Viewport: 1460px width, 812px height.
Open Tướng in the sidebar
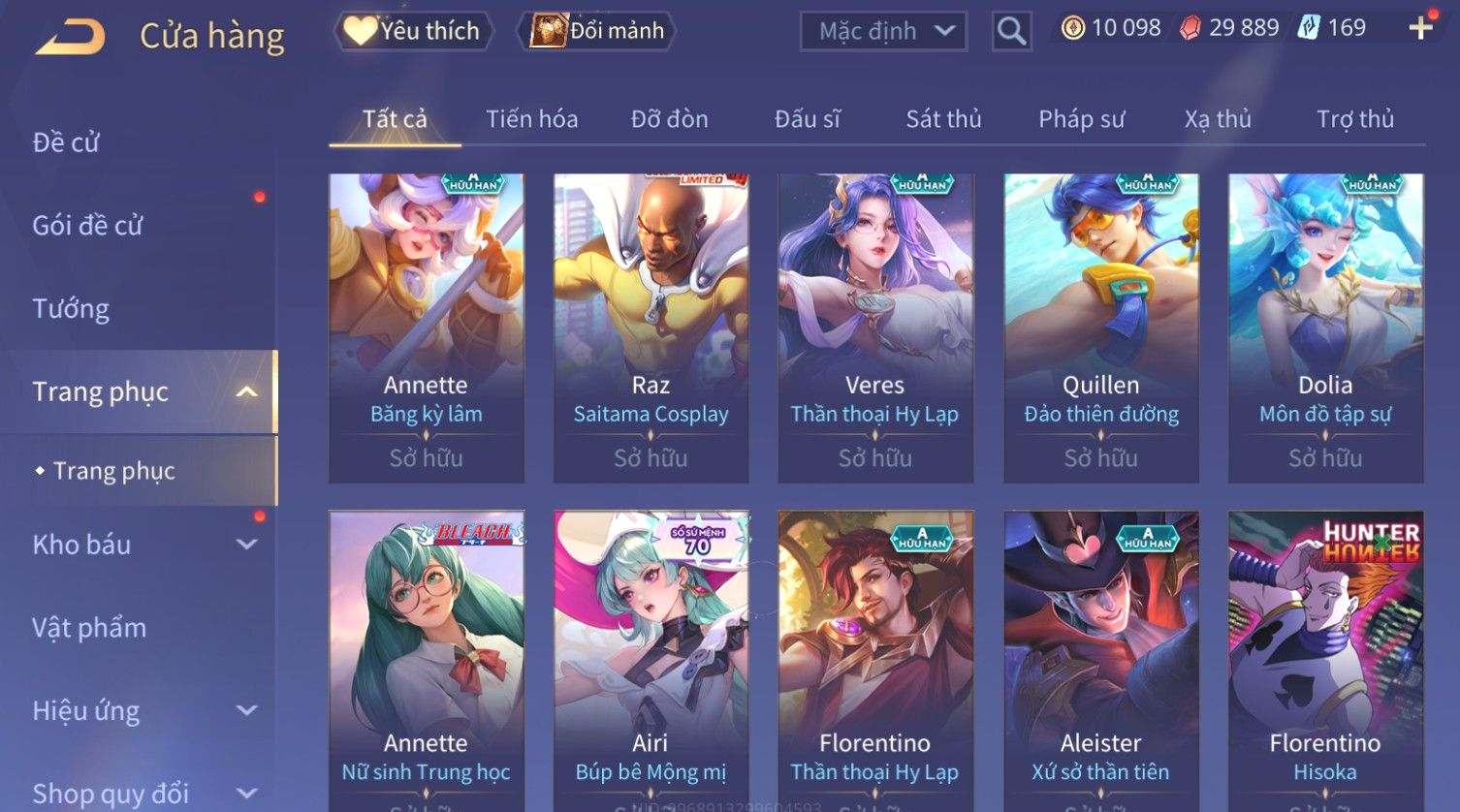coord(71,309)
